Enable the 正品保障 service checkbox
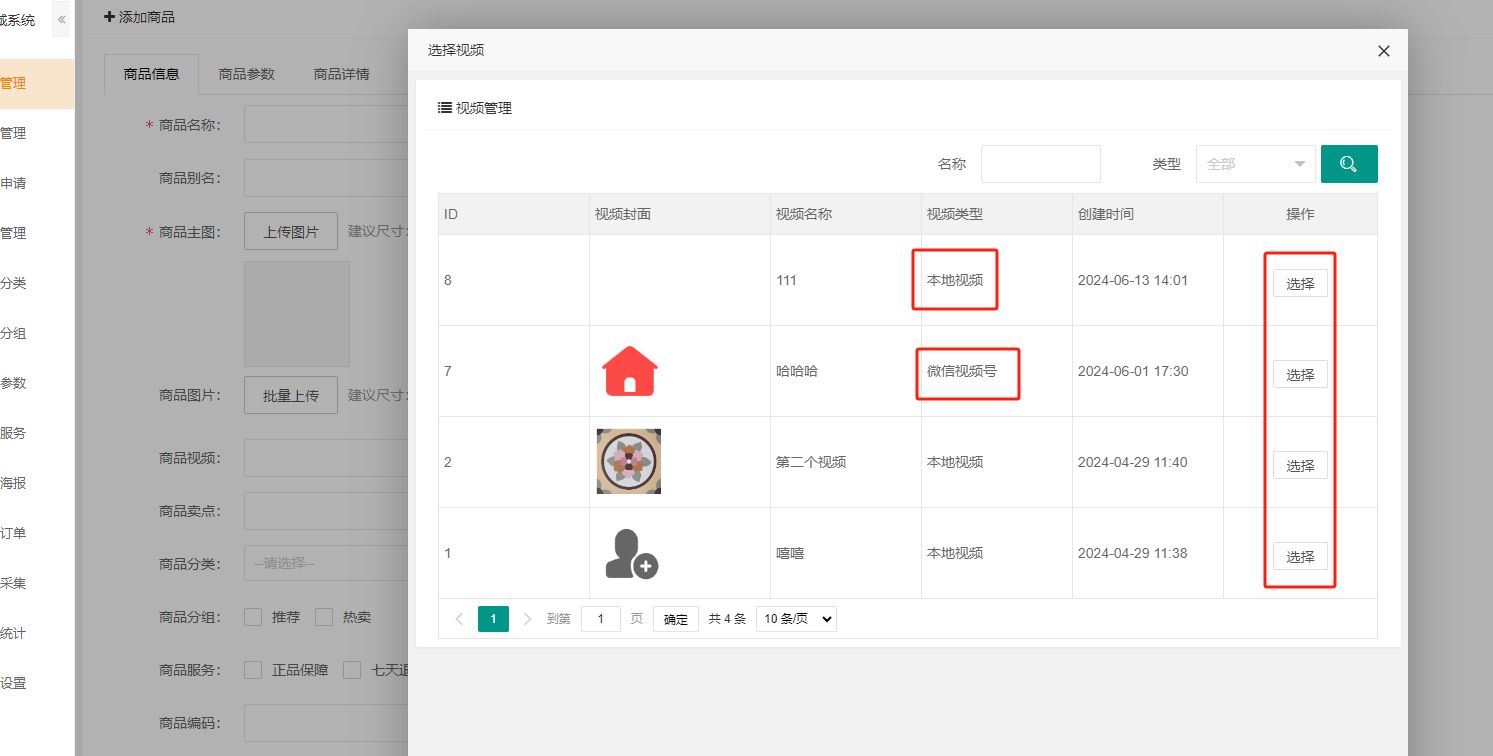Image resolution: width=1493 pixels, height=756 pixels. [x=253, y=670]
